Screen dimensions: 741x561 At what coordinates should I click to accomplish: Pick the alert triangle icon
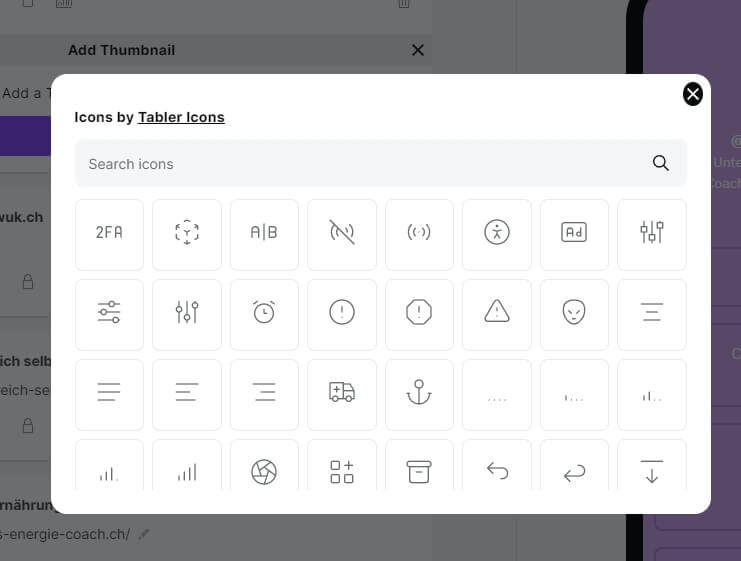pyautogui.click(x=497, y=315)
